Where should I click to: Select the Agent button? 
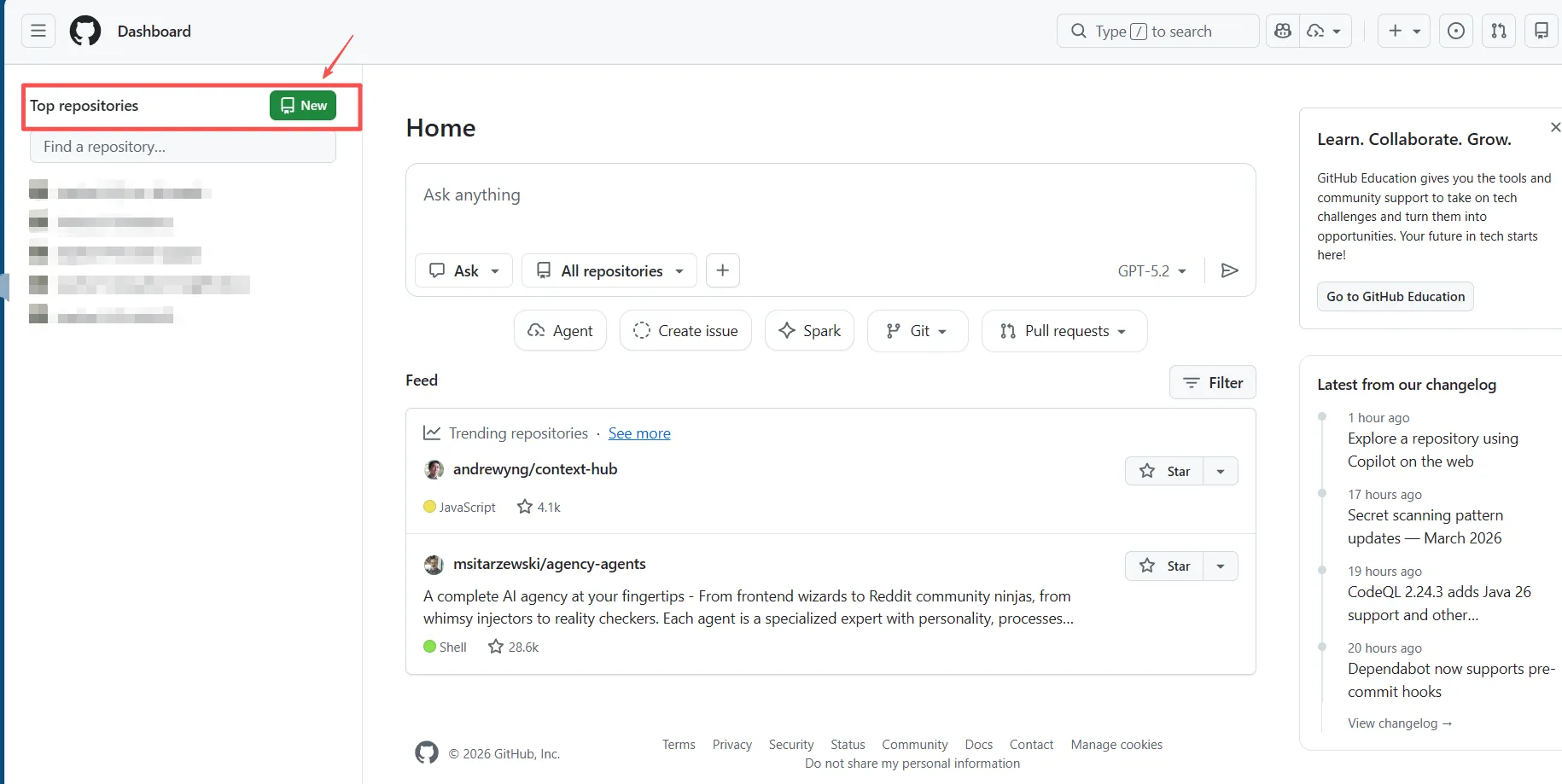(560, 331)
